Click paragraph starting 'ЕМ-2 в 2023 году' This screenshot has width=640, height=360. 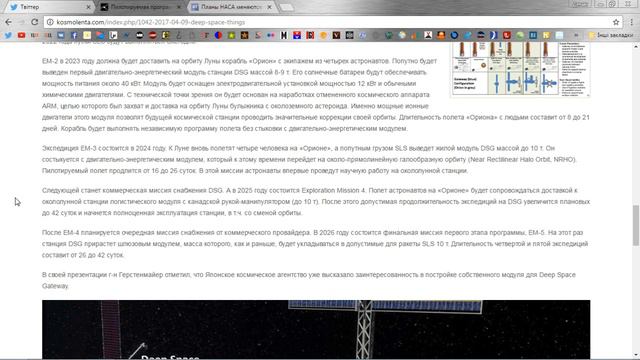coord(316,95)
